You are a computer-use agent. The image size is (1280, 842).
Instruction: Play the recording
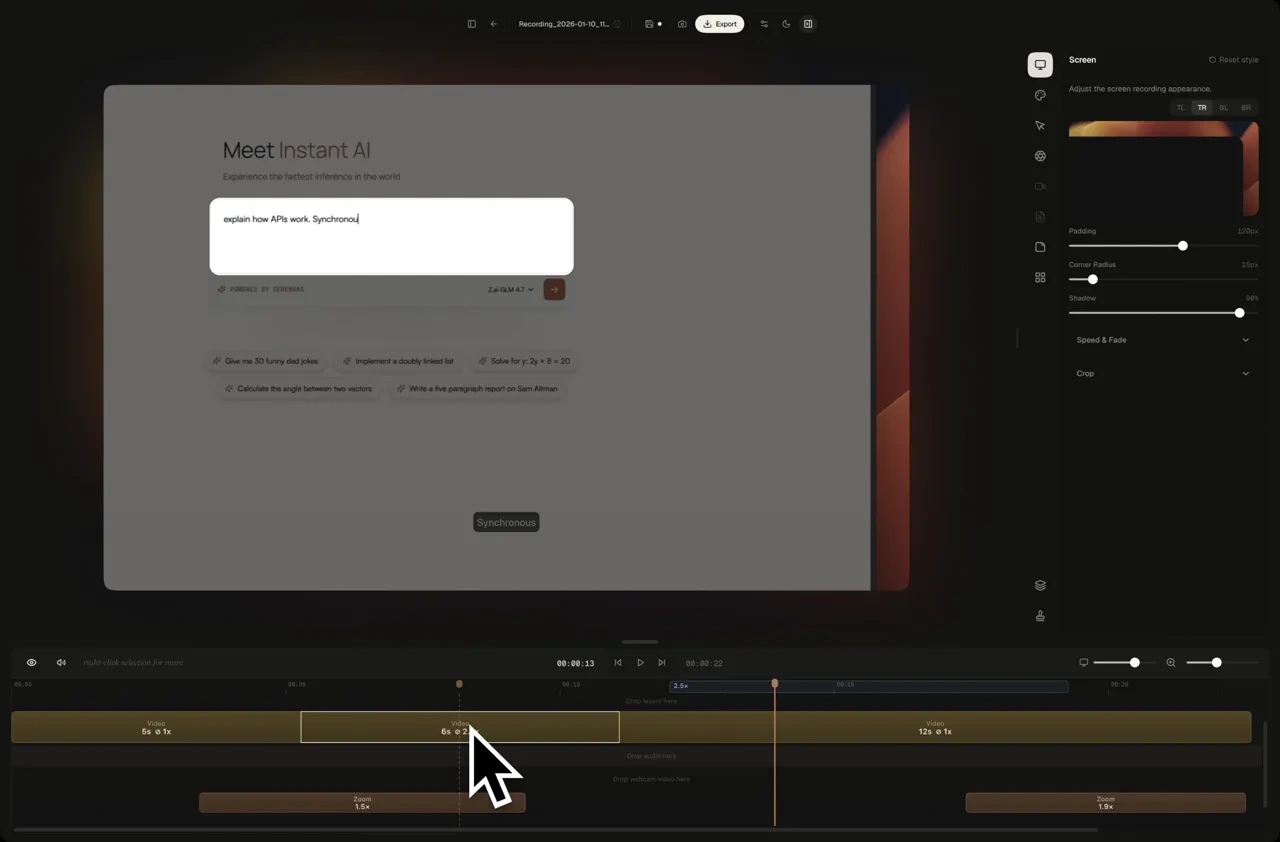(x=640, y=663)
